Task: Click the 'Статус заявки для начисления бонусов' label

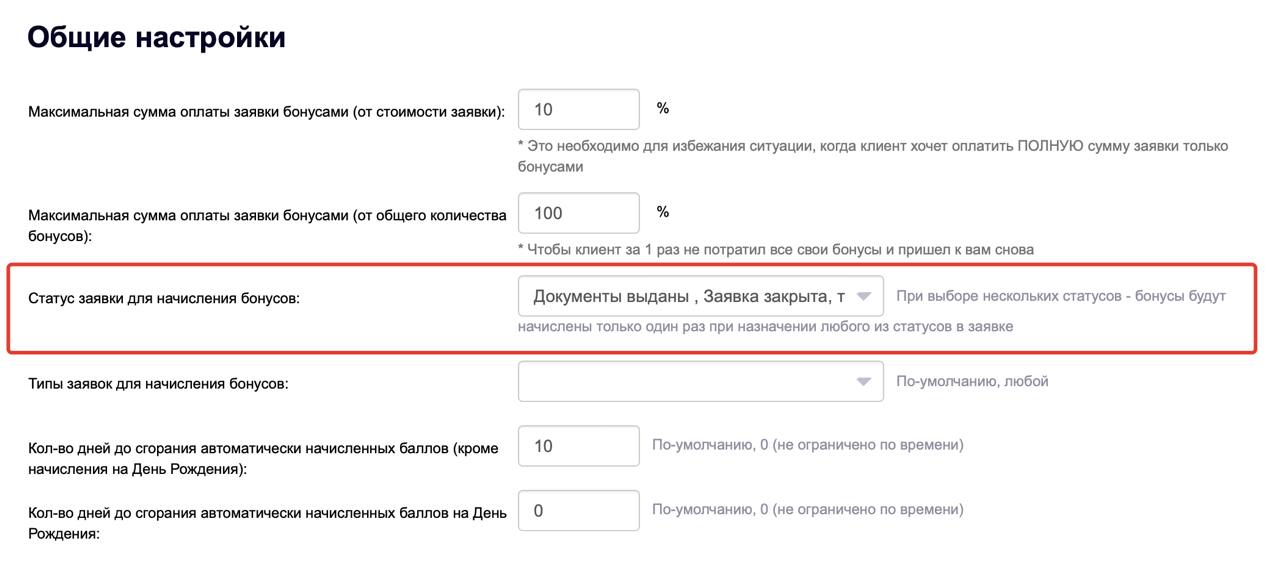Action: click(164, 298)
